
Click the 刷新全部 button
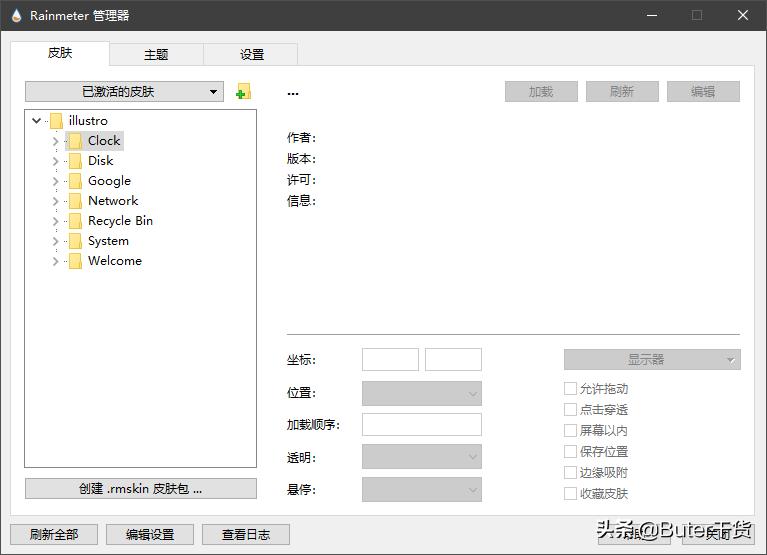[54, 534]
